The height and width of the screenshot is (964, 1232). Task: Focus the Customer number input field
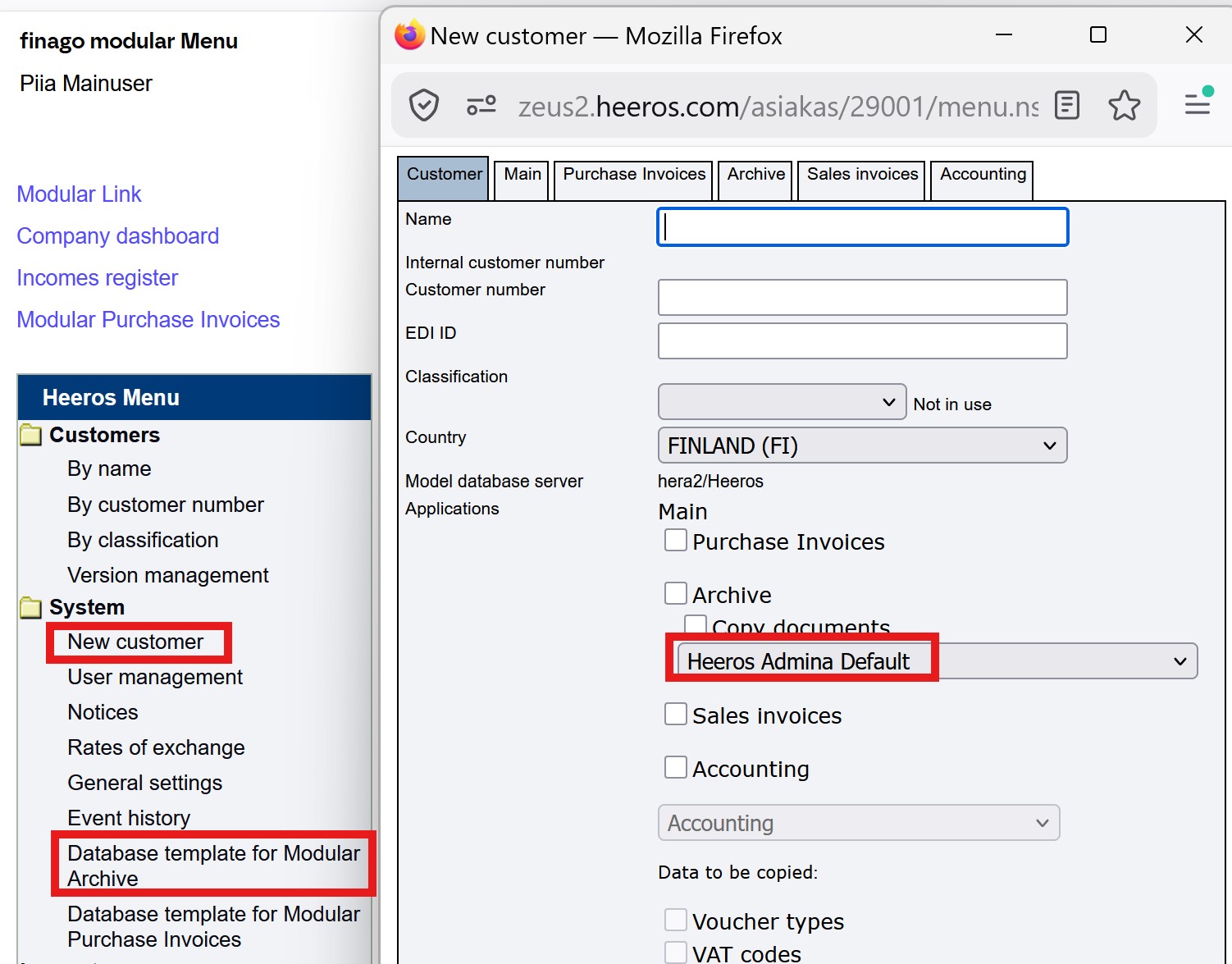pos(862,297)
